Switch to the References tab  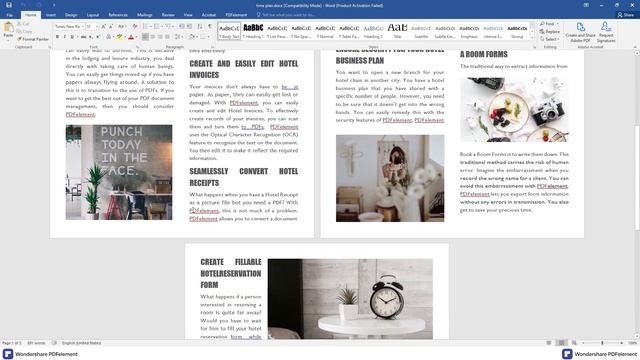(118, 15)
